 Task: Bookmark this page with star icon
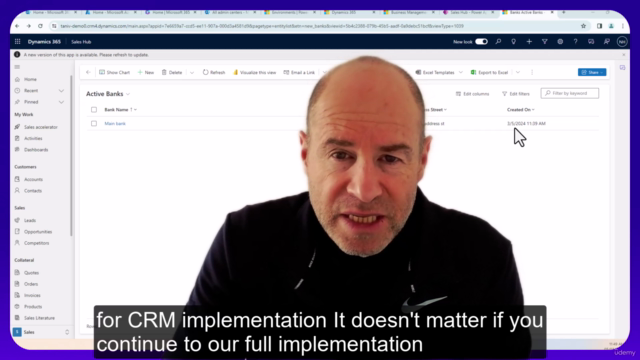pyautogui.click(x=583, y=26)
